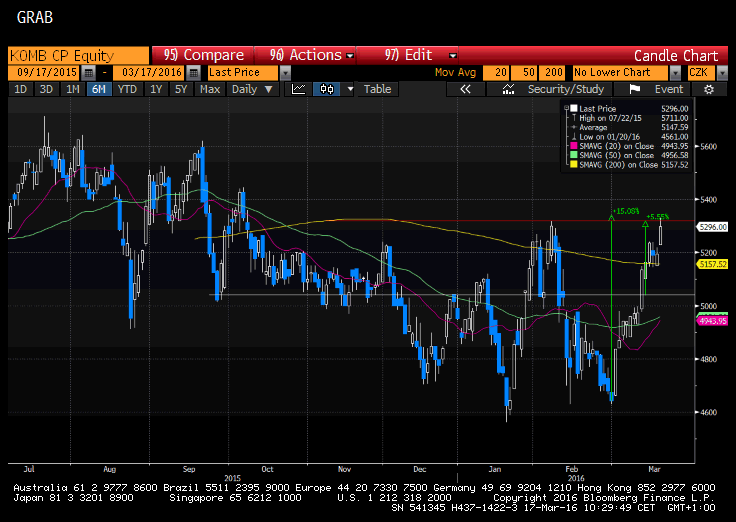Click the 95) Compare button
This screenshot has height=522, width=736.
[x=203, y=55]
